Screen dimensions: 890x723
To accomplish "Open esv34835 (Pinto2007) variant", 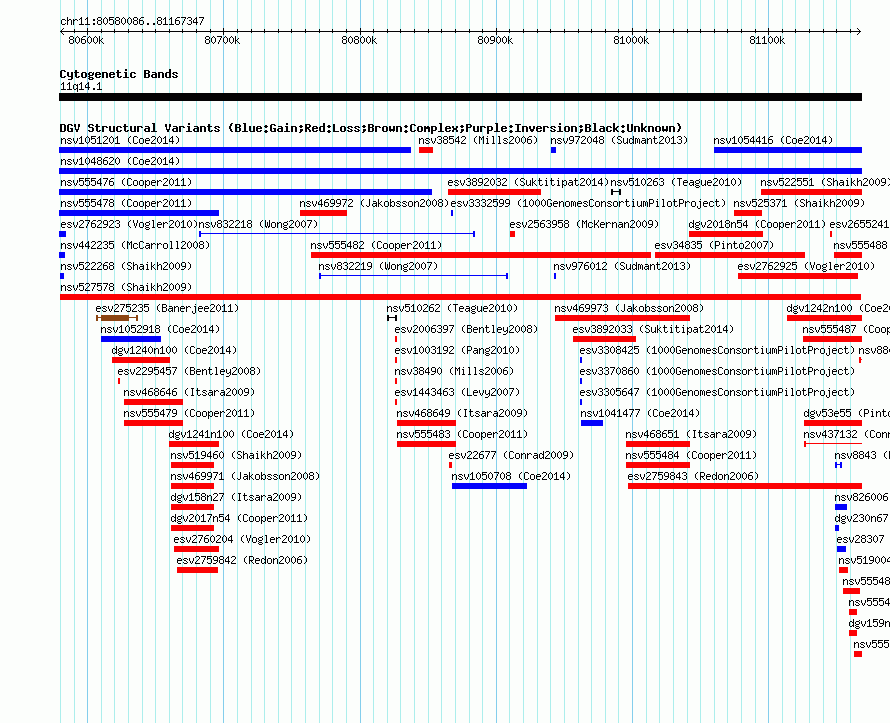I will [714, 245].
